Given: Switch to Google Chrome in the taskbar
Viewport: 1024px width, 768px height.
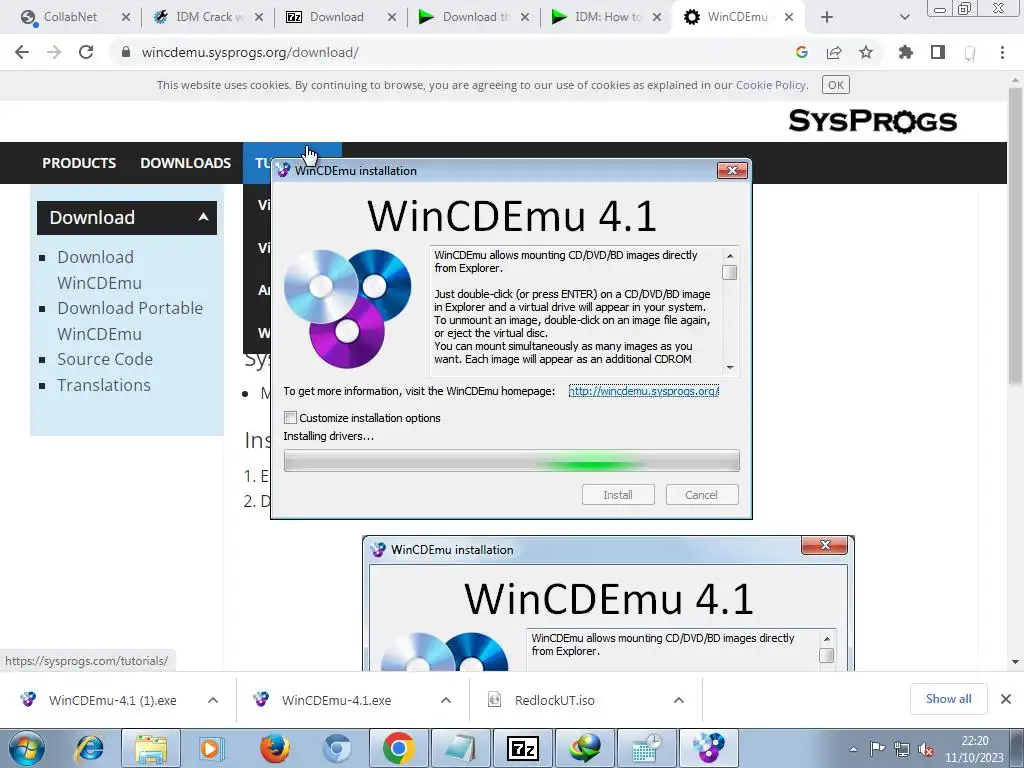Looking at the screenshot, I should click(x=398, y=748).
